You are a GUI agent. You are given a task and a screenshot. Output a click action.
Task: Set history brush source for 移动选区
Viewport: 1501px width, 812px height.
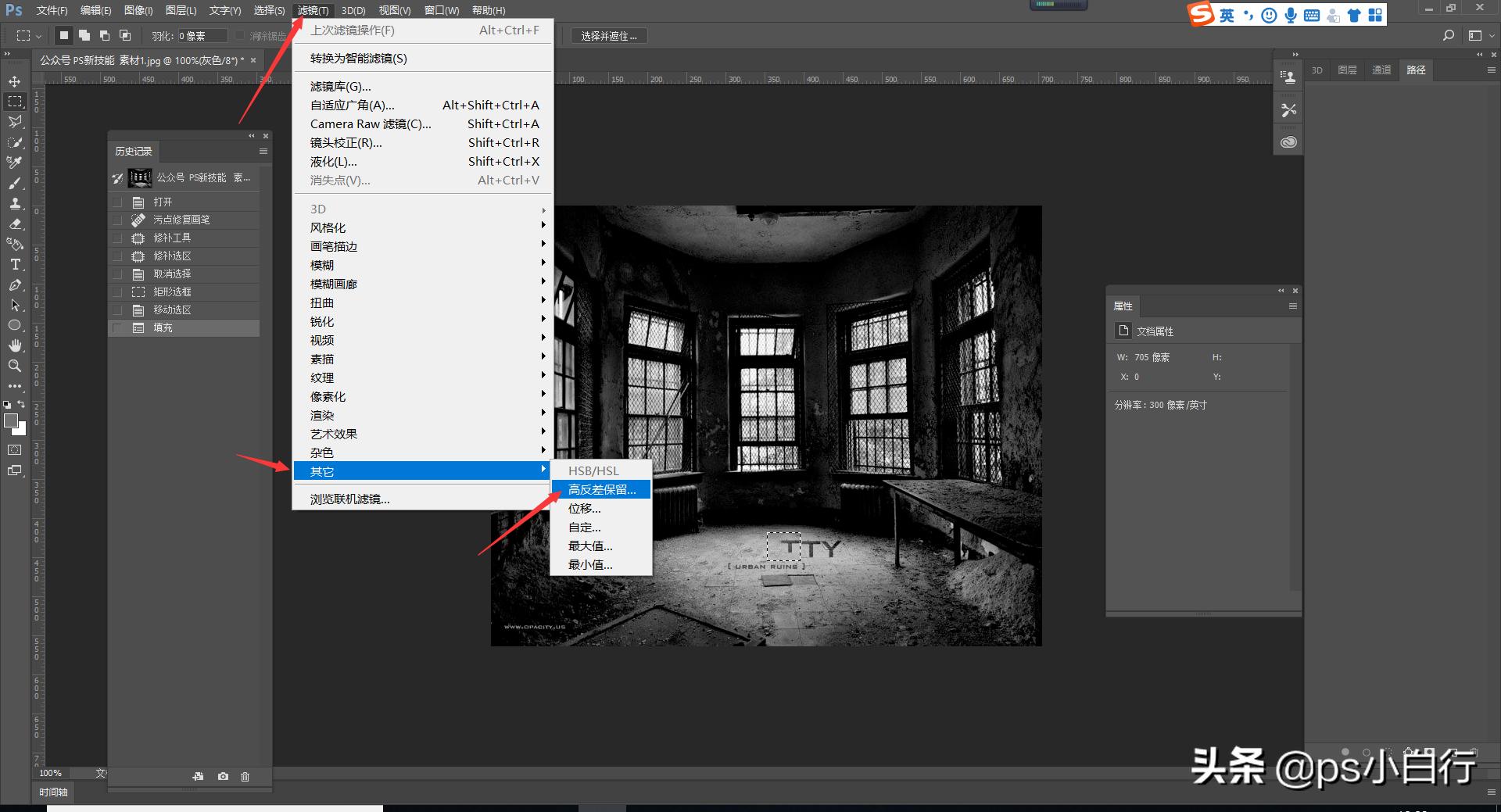click(x=117, y=309)
